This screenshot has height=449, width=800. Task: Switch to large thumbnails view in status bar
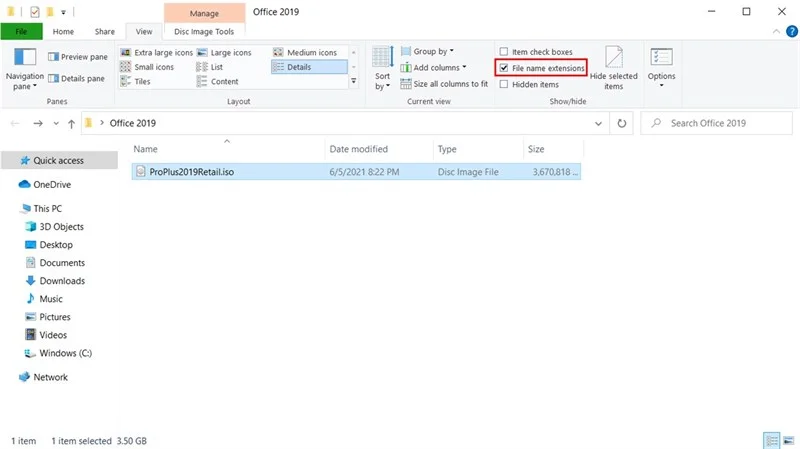point(788,440)
